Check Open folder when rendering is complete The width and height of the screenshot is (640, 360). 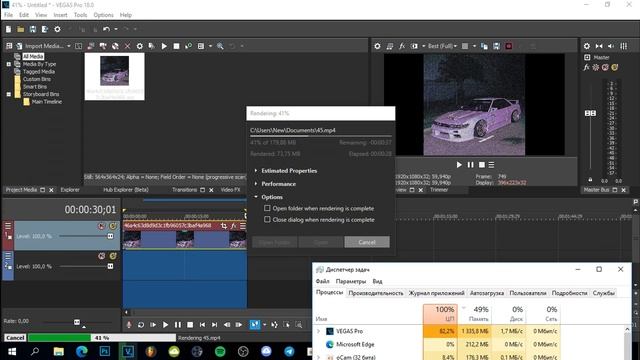pyautogui.click(x=267, y=208)
